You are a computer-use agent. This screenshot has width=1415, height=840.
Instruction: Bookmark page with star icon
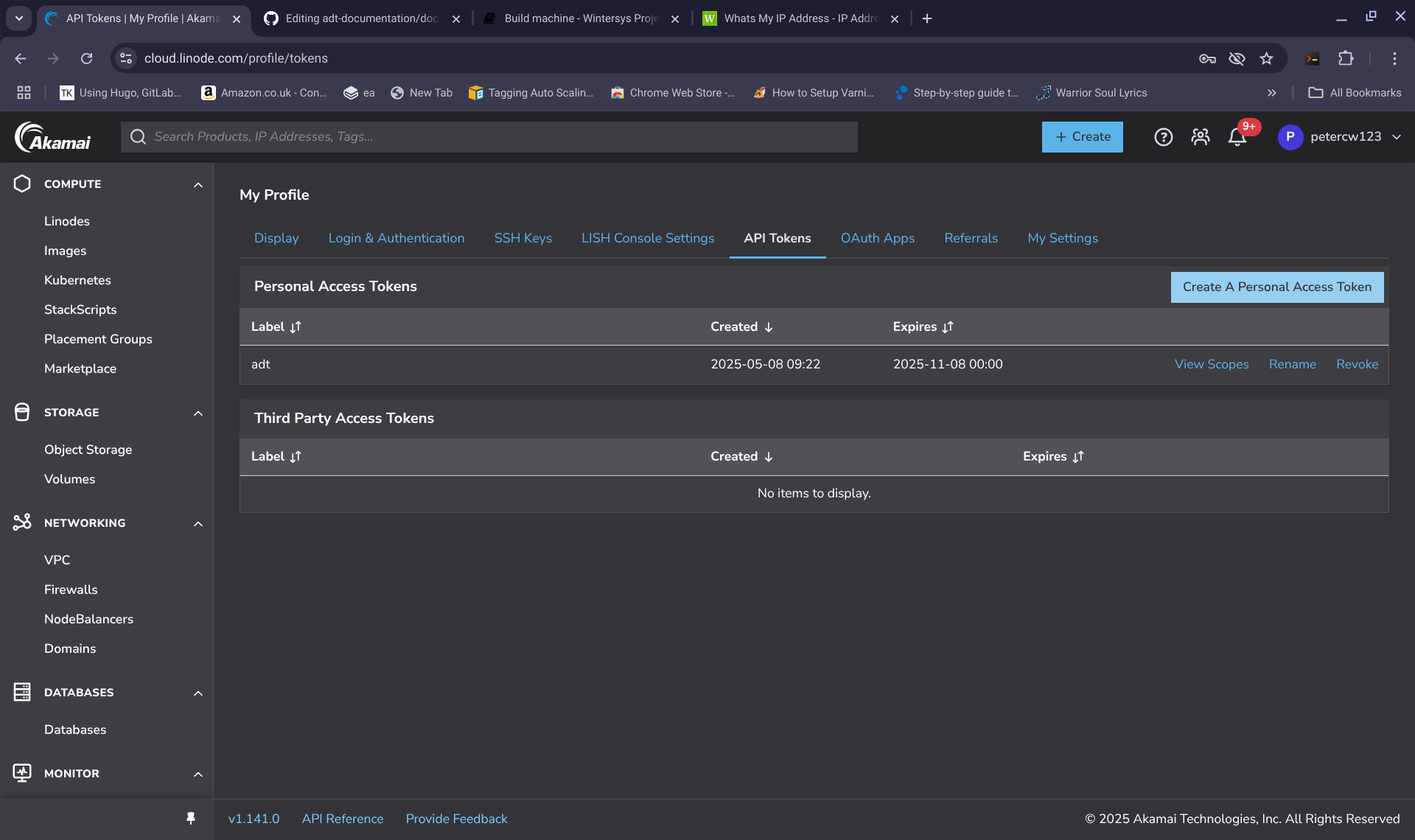(x=1266, y=58)
